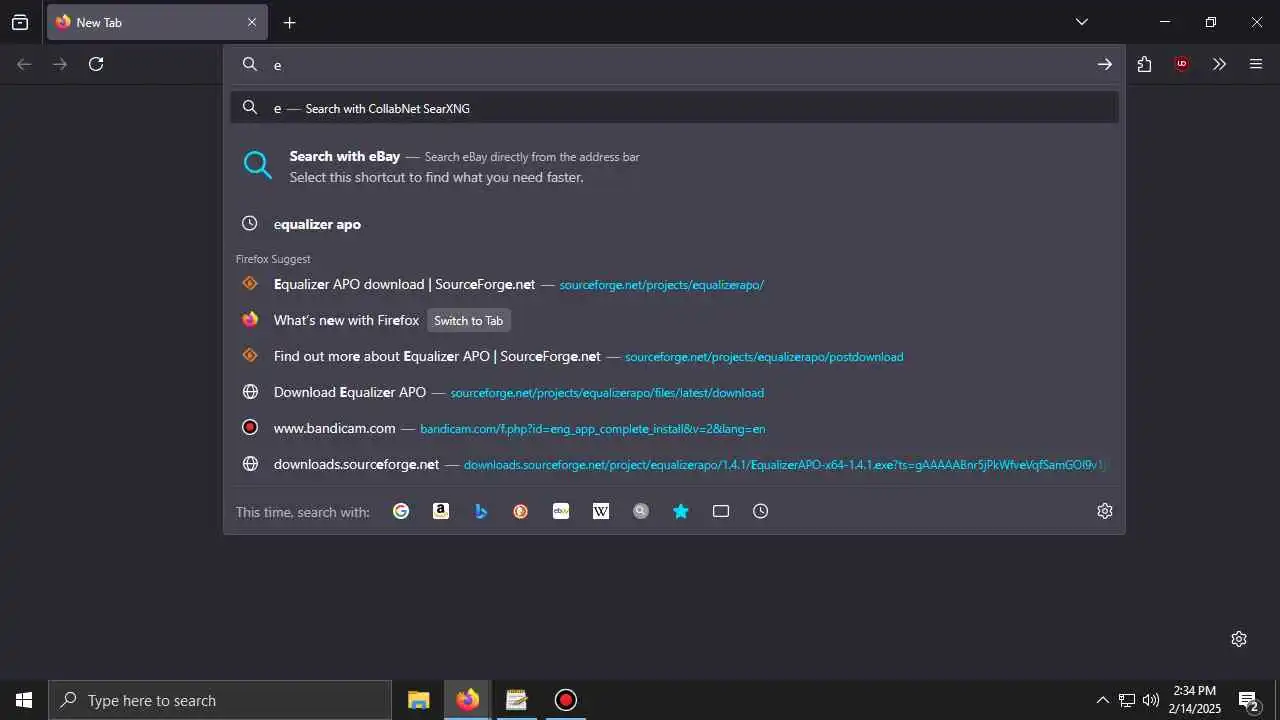Search this time with Wikipedia

coord(601,511)
